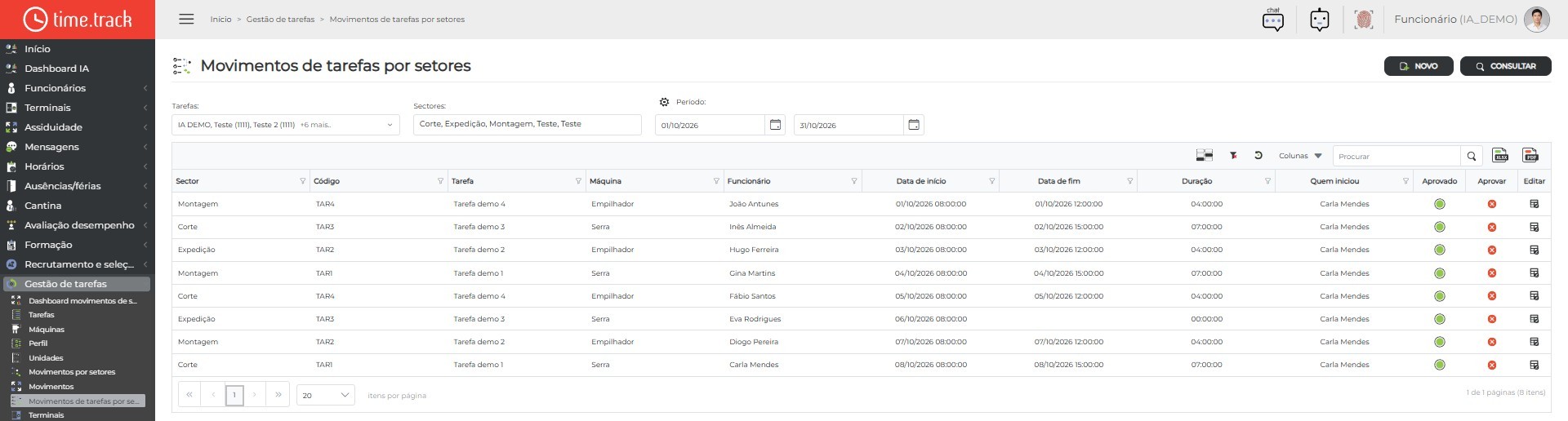
Task: Toggle grid row grouping layout icon
Action: pos(1204,155)
